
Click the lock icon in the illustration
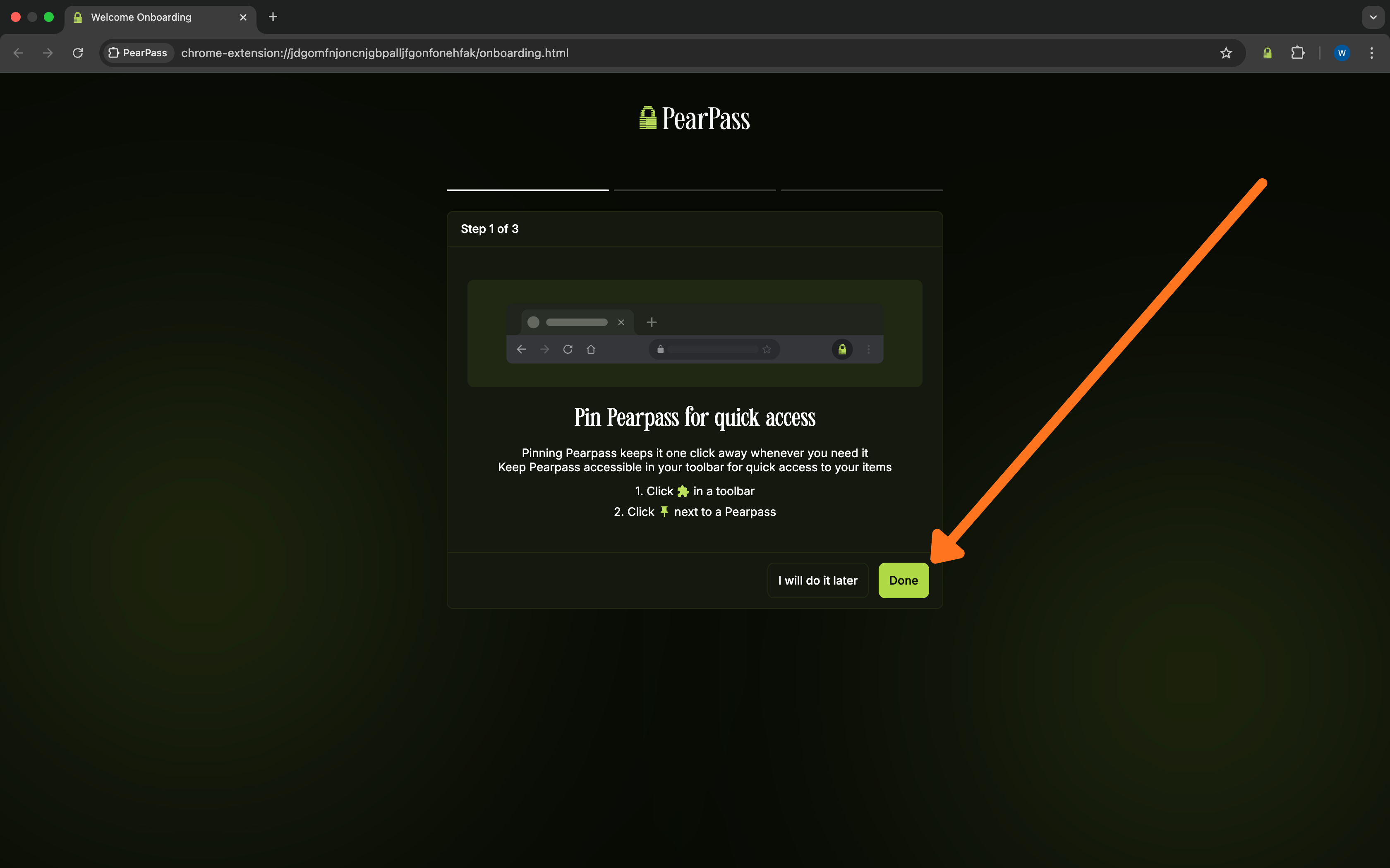(842, 349)
